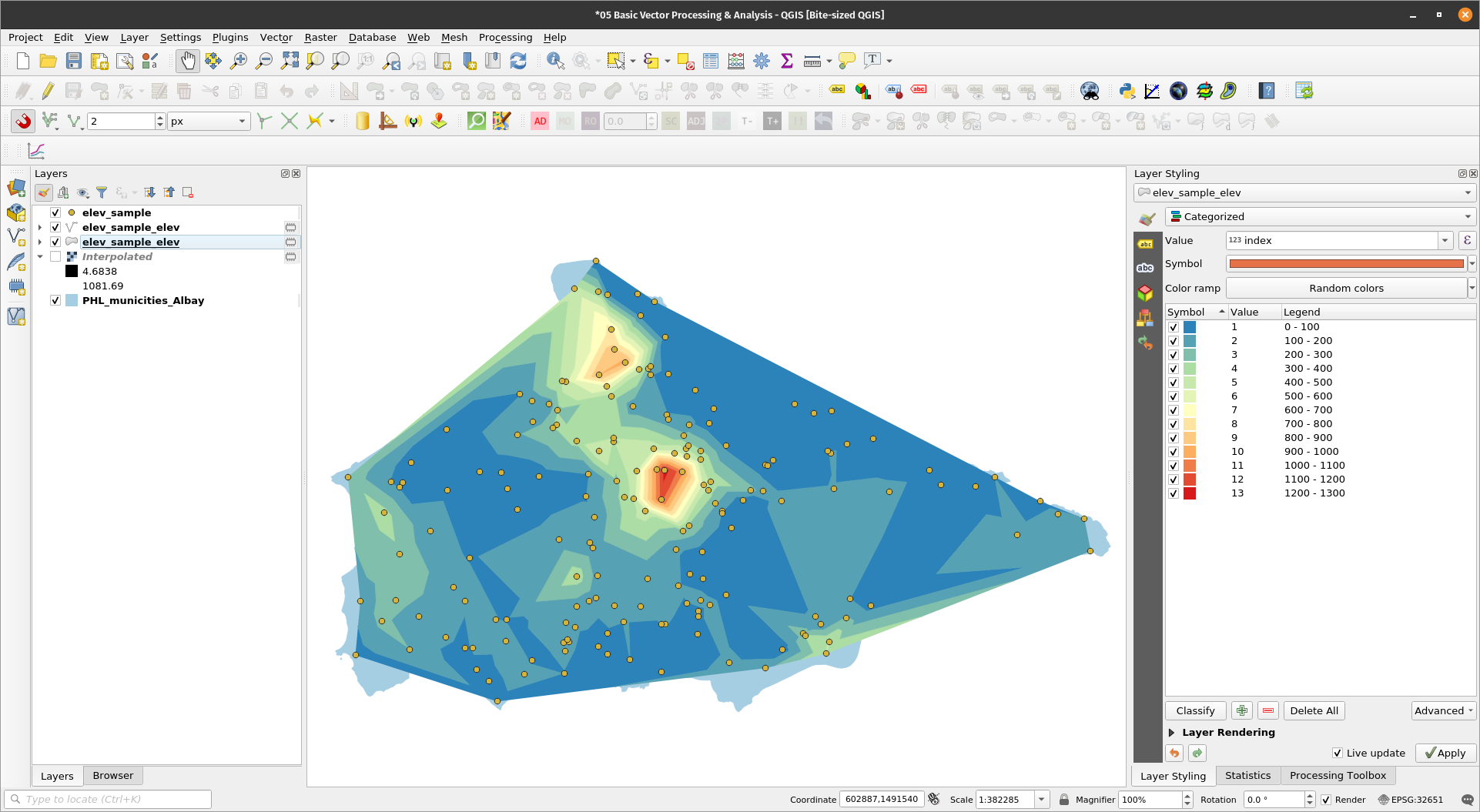This screenshot has width=1480, height=812.
Task: Hide the PHL_municities_Albay layer
Action: coord(55,301)
